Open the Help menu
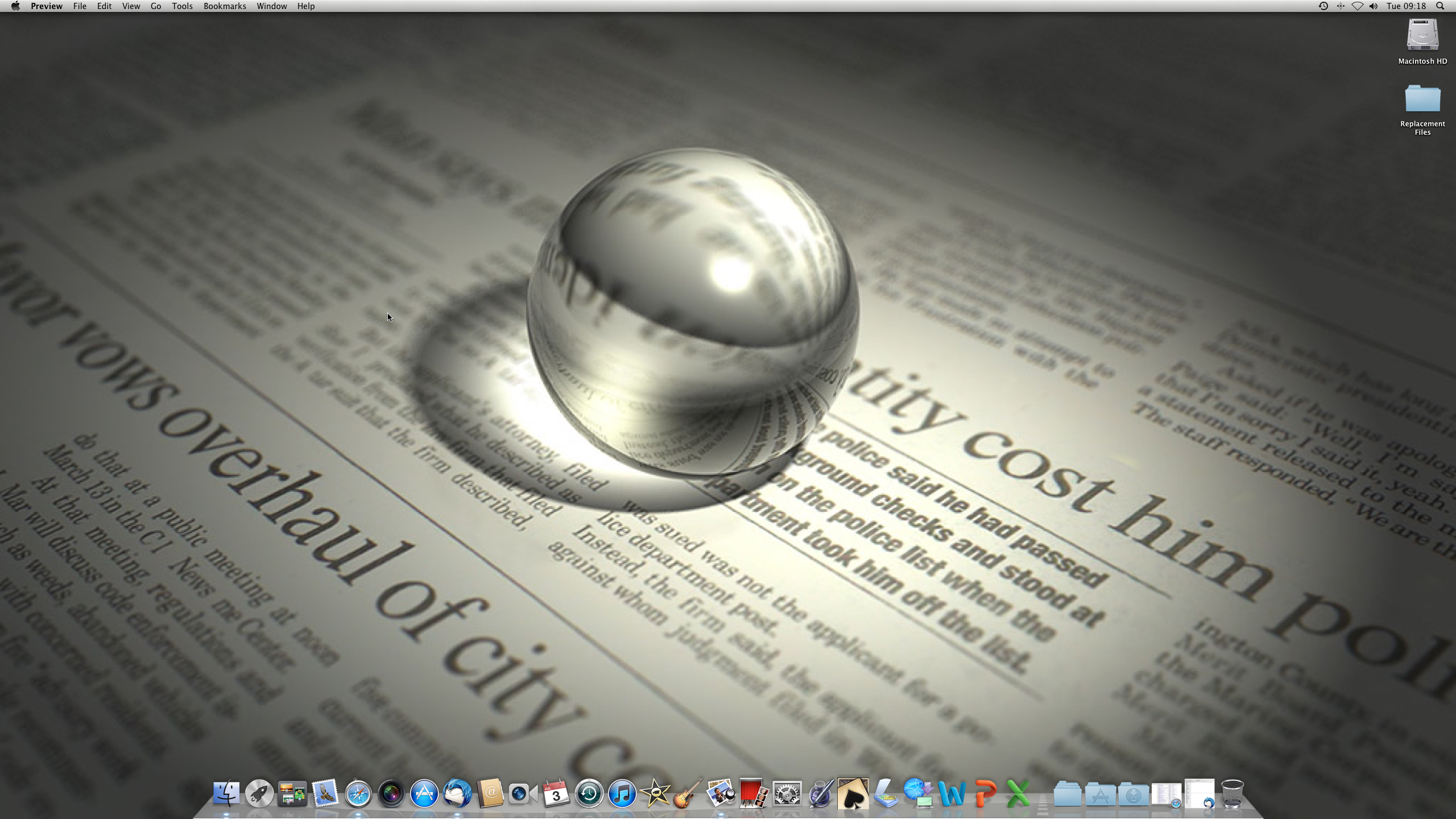Image resolution: width=1456 pixels, height=819 pixels. click(305, 6)
